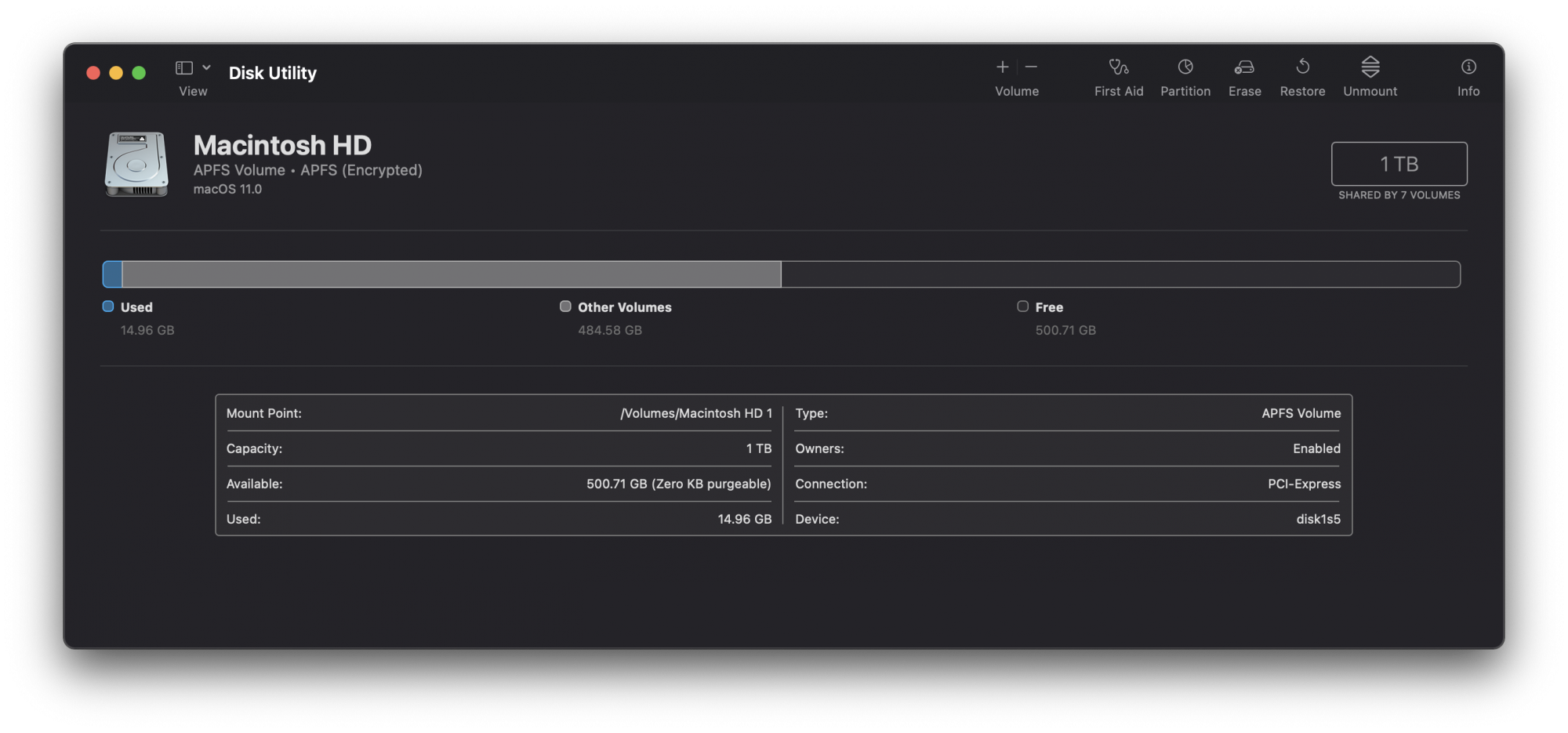
Task: Click APFS Volume • APFS (Encrypted) subtitle
Action: (307, 170)
